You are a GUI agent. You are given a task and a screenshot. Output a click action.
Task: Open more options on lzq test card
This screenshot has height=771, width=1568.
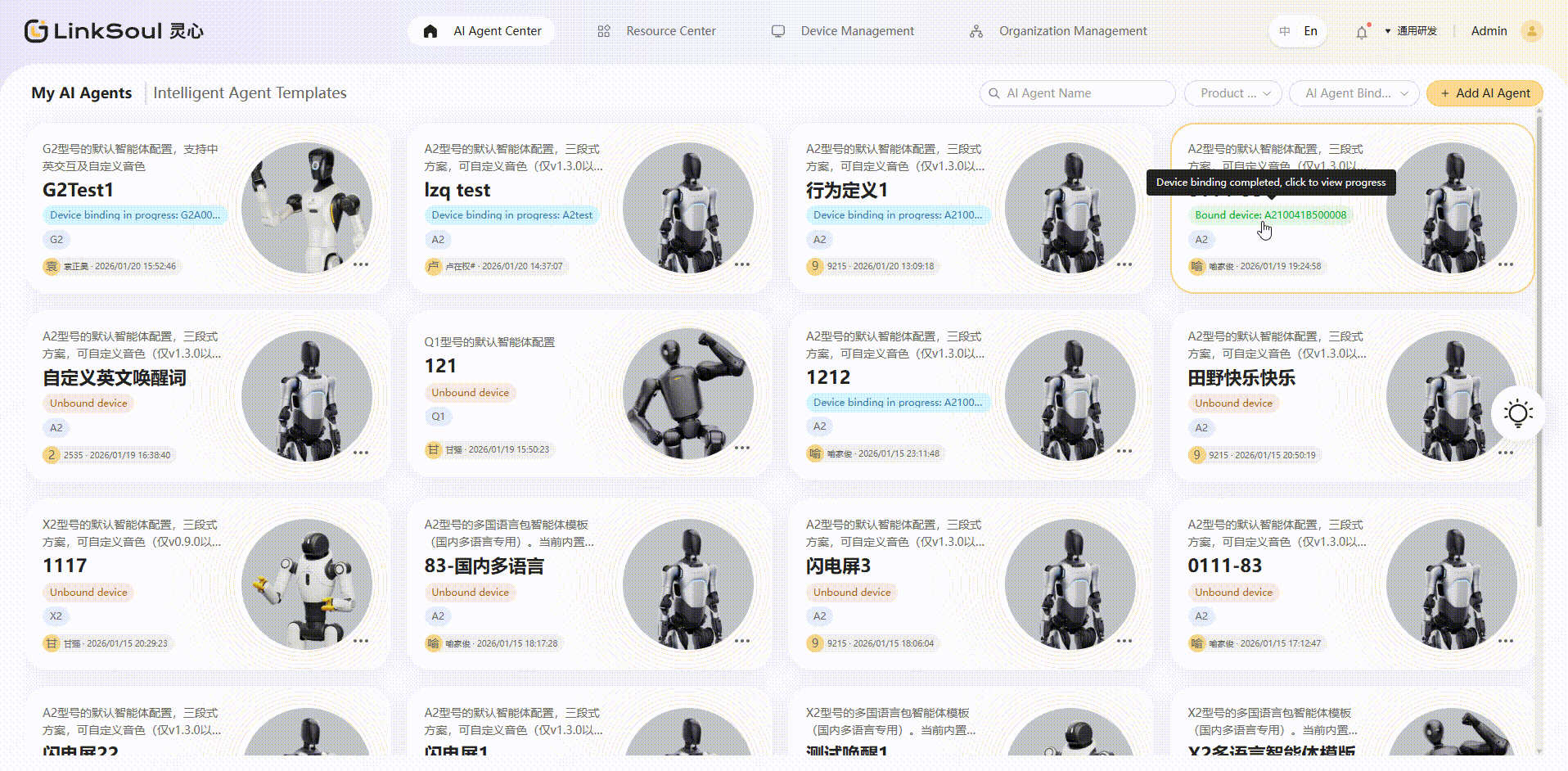(742, 264)
